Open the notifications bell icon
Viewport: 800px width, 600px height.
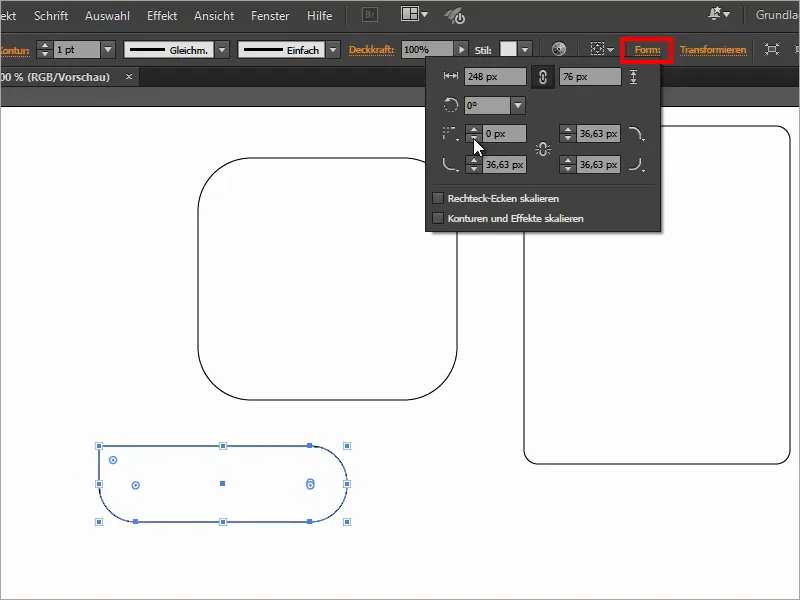[715, 15]
